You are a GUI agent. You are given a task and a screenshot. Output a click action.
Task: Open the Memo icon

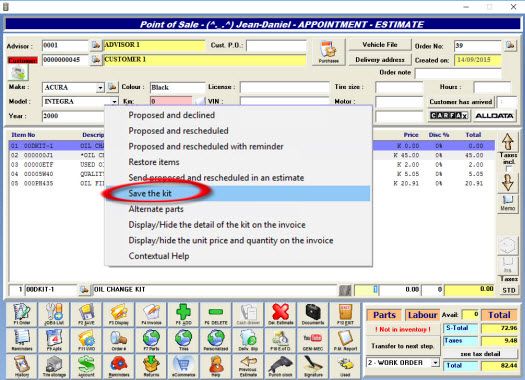pos(508,203)
